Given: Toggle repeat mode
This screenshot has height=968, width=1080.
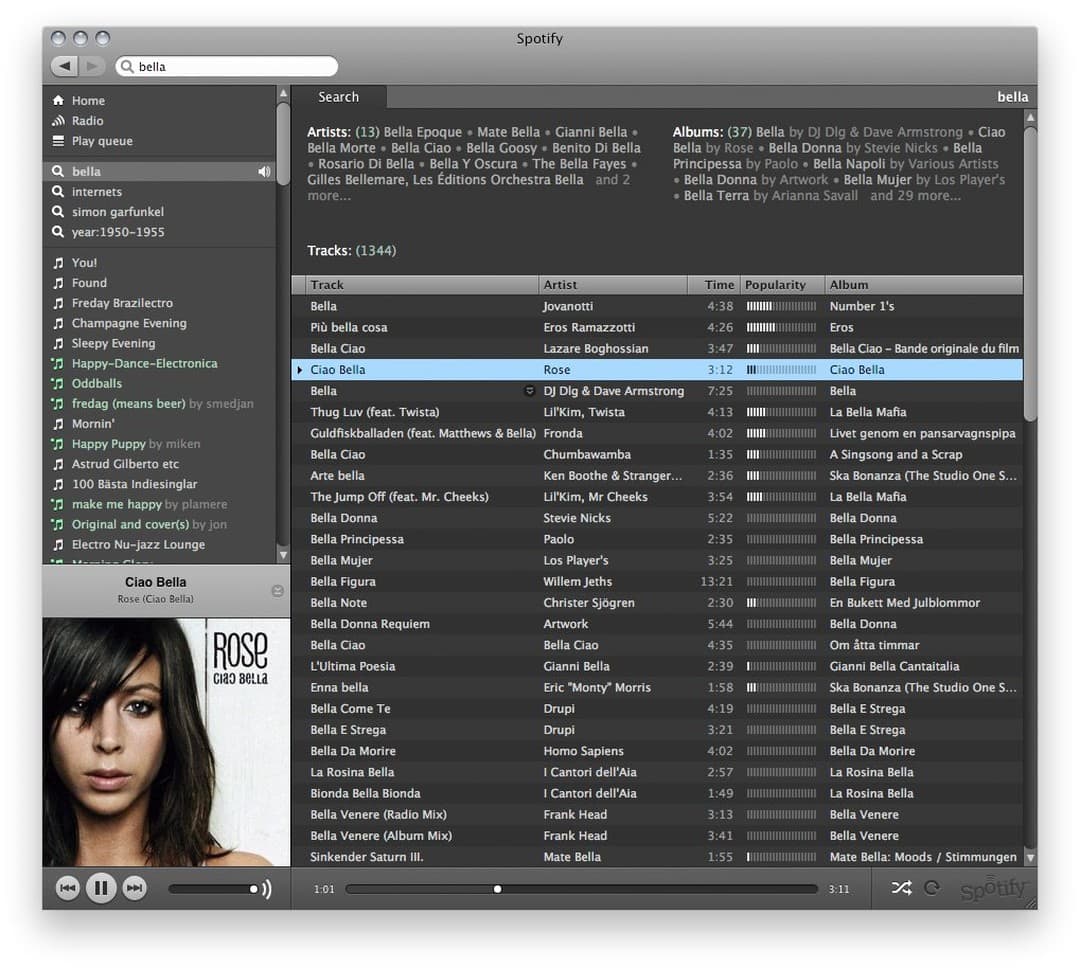Looking at the screenshot, I should click(934, 888).
